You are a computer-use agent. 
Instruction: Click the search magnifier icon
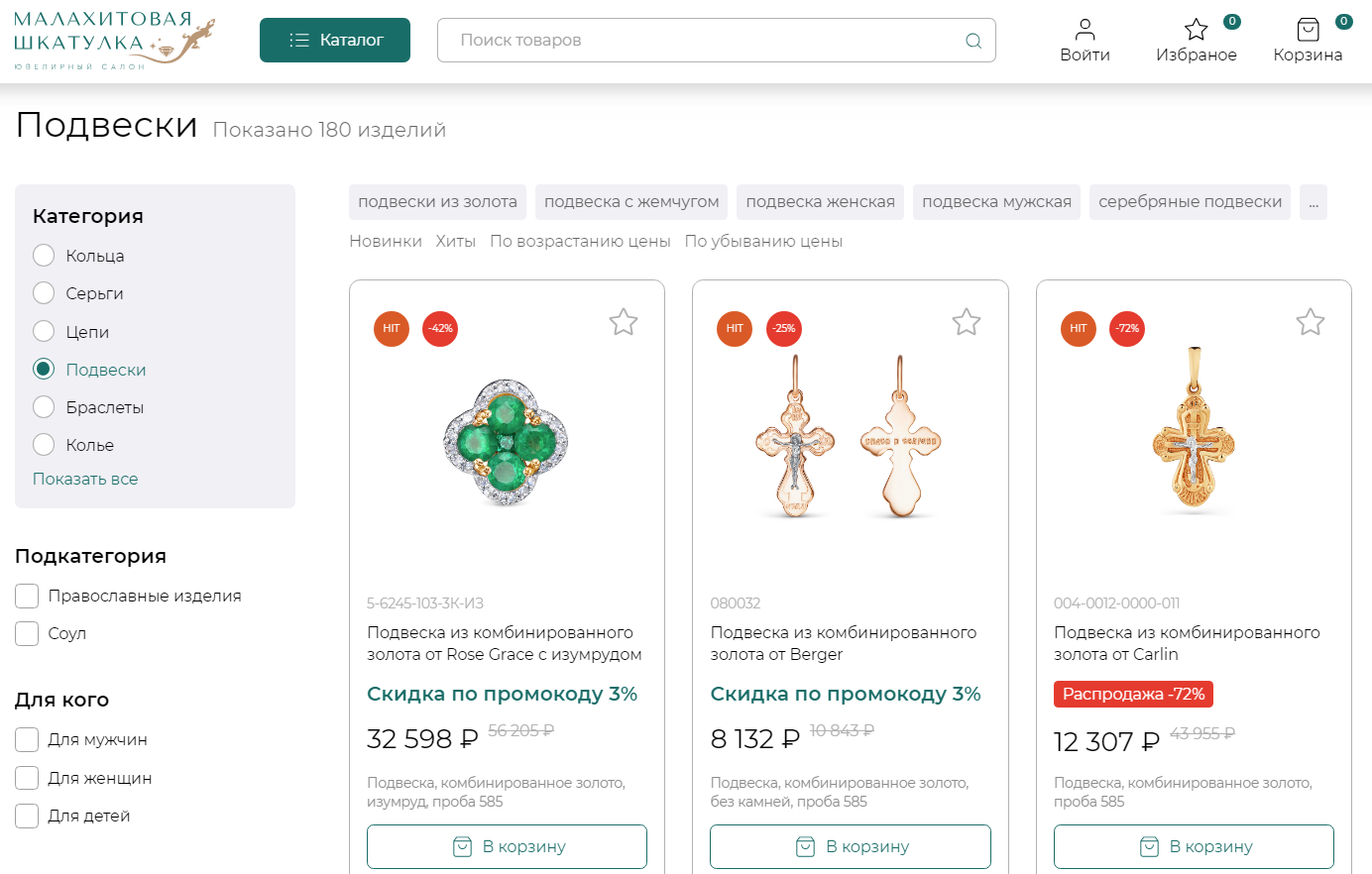click(973, 41)
